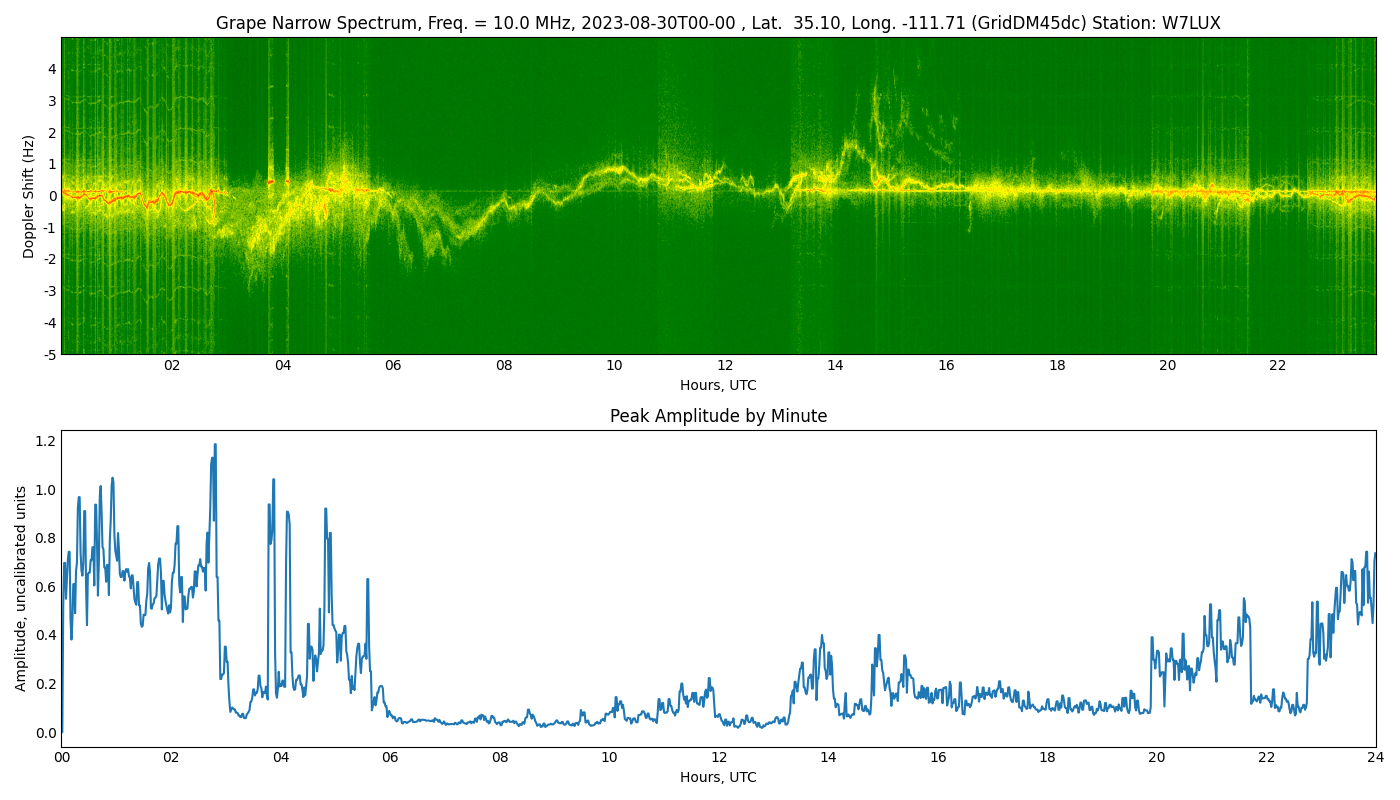The image size is (1400, 800).
Task: Click the 'Peak Amplitude by Minute' title
Action: (718, 416)
